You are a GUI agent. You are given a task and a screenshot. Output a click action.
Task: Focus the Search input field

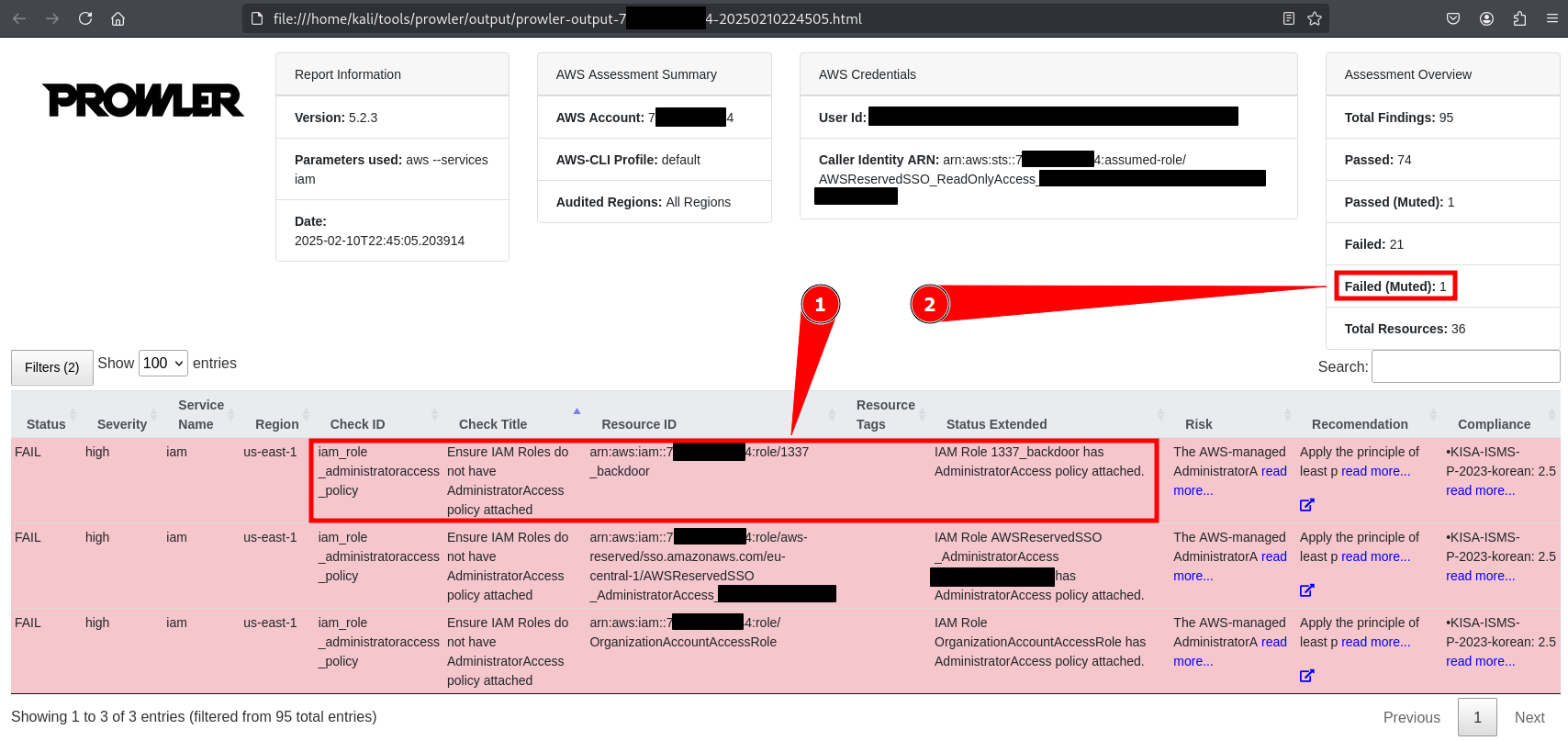(x=1465, y=366)
